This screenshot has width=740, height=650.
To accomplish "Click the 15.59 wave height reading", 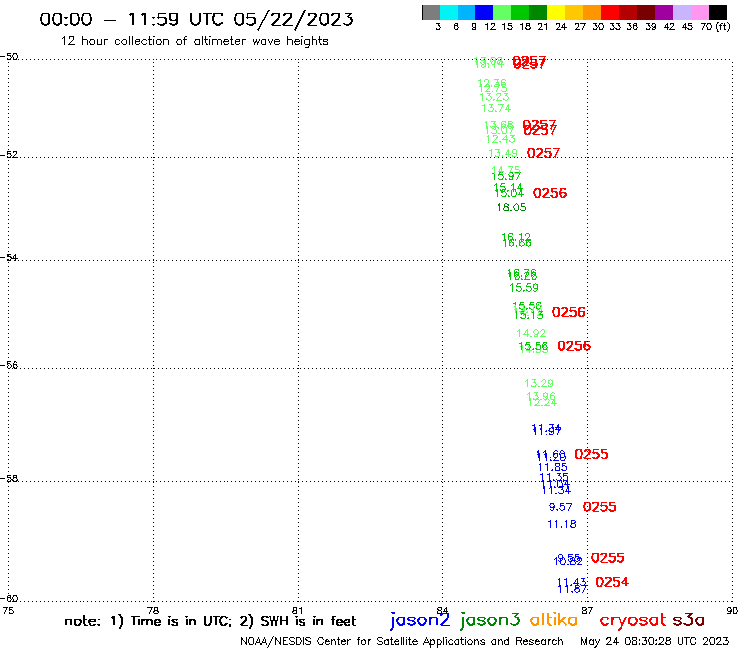I will click(x=524, y=287).
